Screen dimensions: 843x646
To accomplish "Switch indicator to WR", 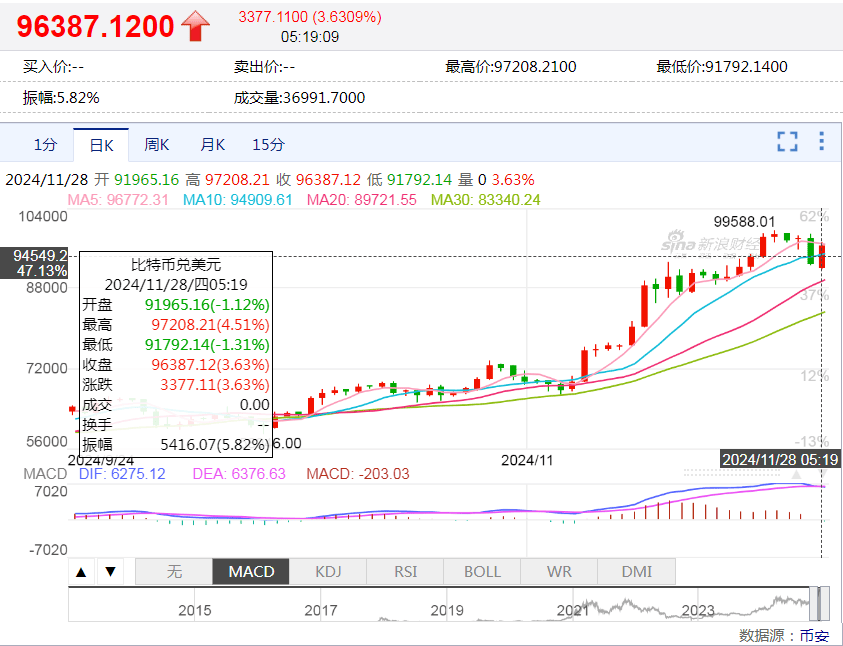I will coord(559,572).
